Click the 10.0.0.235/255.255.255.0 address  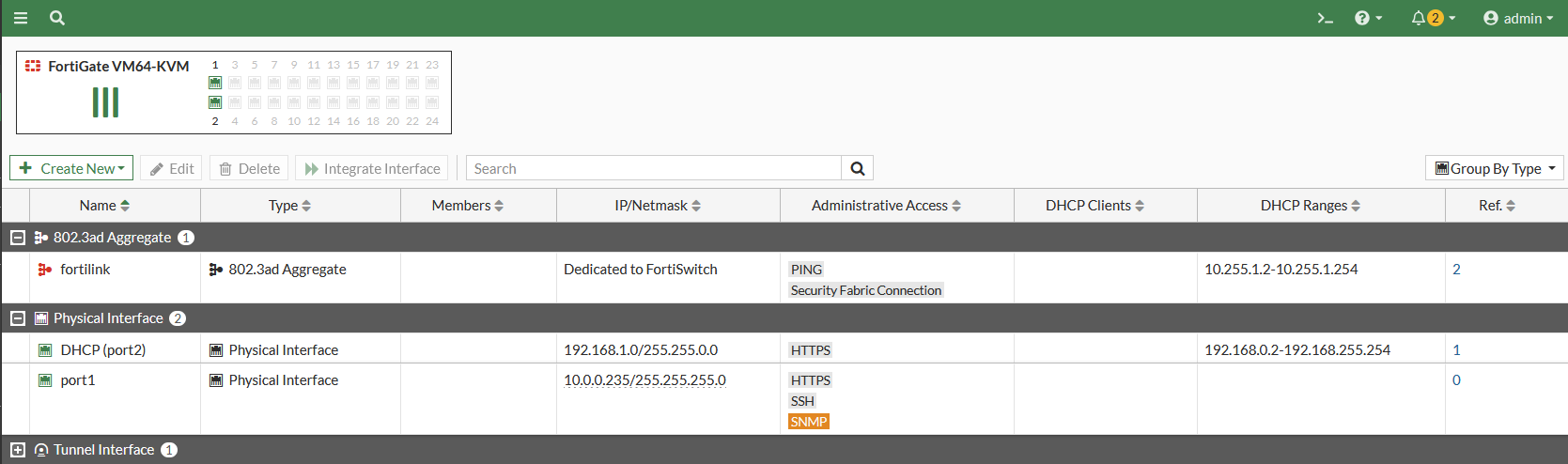pyautogui.click(x=644, y=380)
